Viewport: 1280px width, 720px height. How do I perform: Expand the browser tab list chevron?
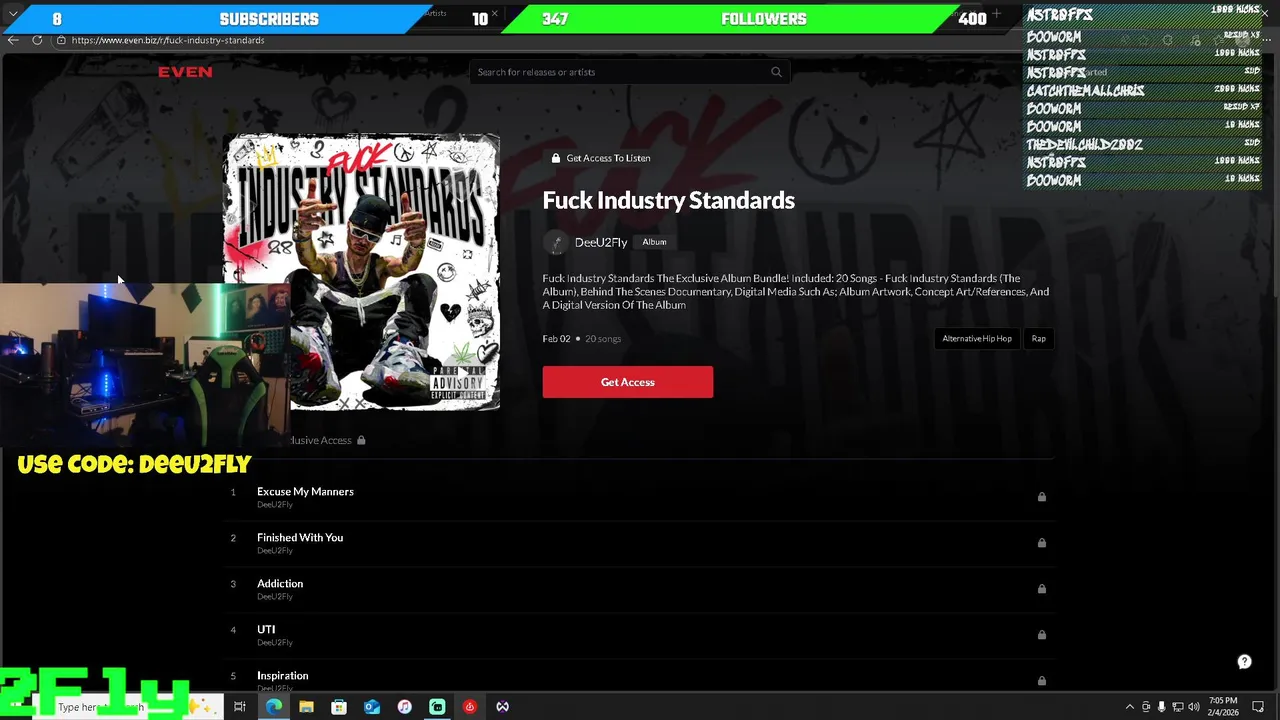[x=13, y=14]
